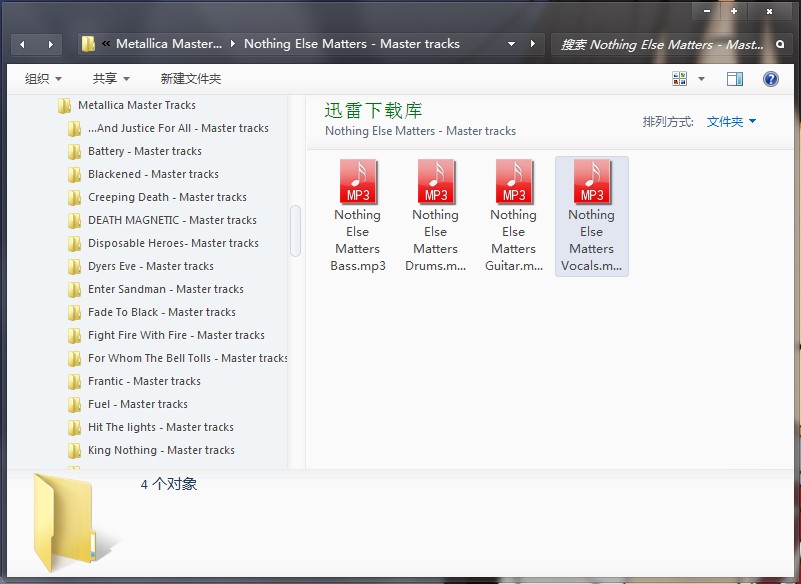Open the Nothing Else Matters Bass.mp3 file icon
Screen dimensions: 801x584
(x=358, y=182)
